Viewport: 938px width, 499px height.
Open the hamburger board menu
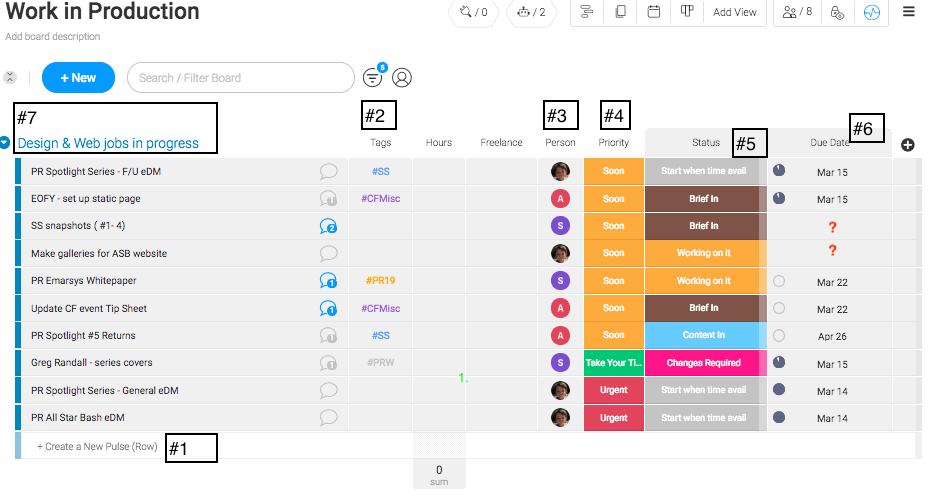coord(909,12)
